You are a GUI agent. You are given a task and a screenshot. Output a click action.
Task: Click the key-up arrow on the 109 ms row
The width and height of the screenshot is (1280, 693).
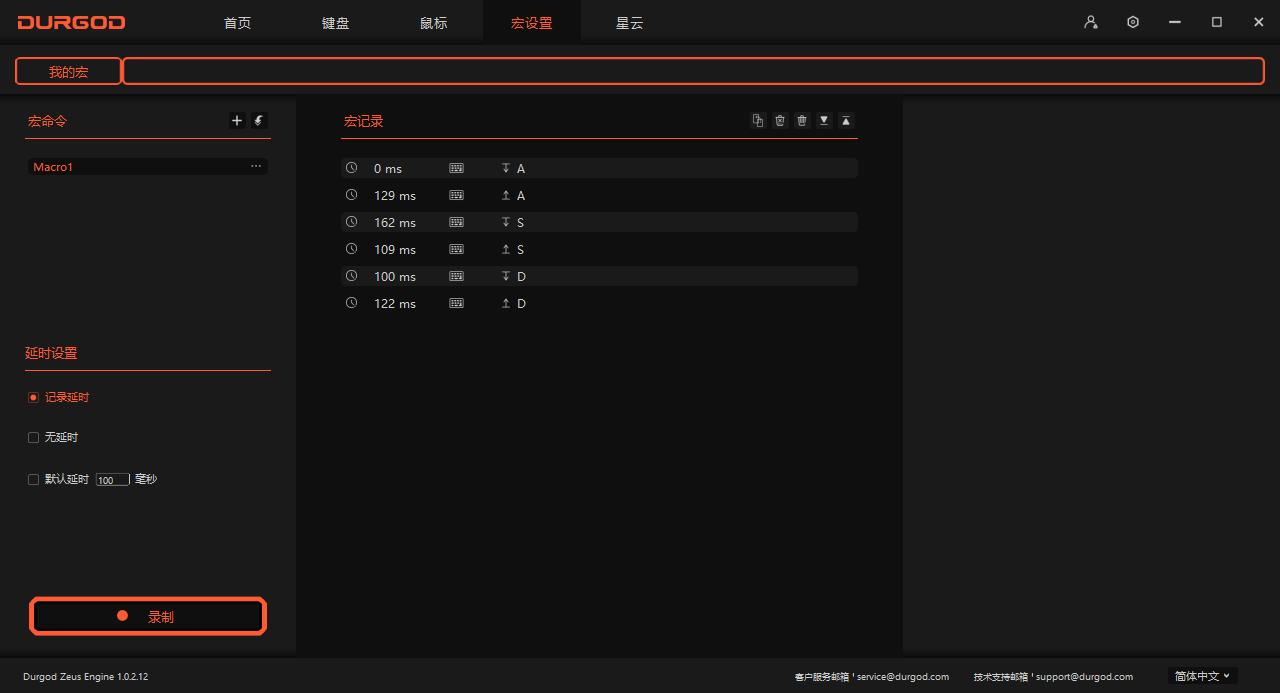(x=506, y=249)
